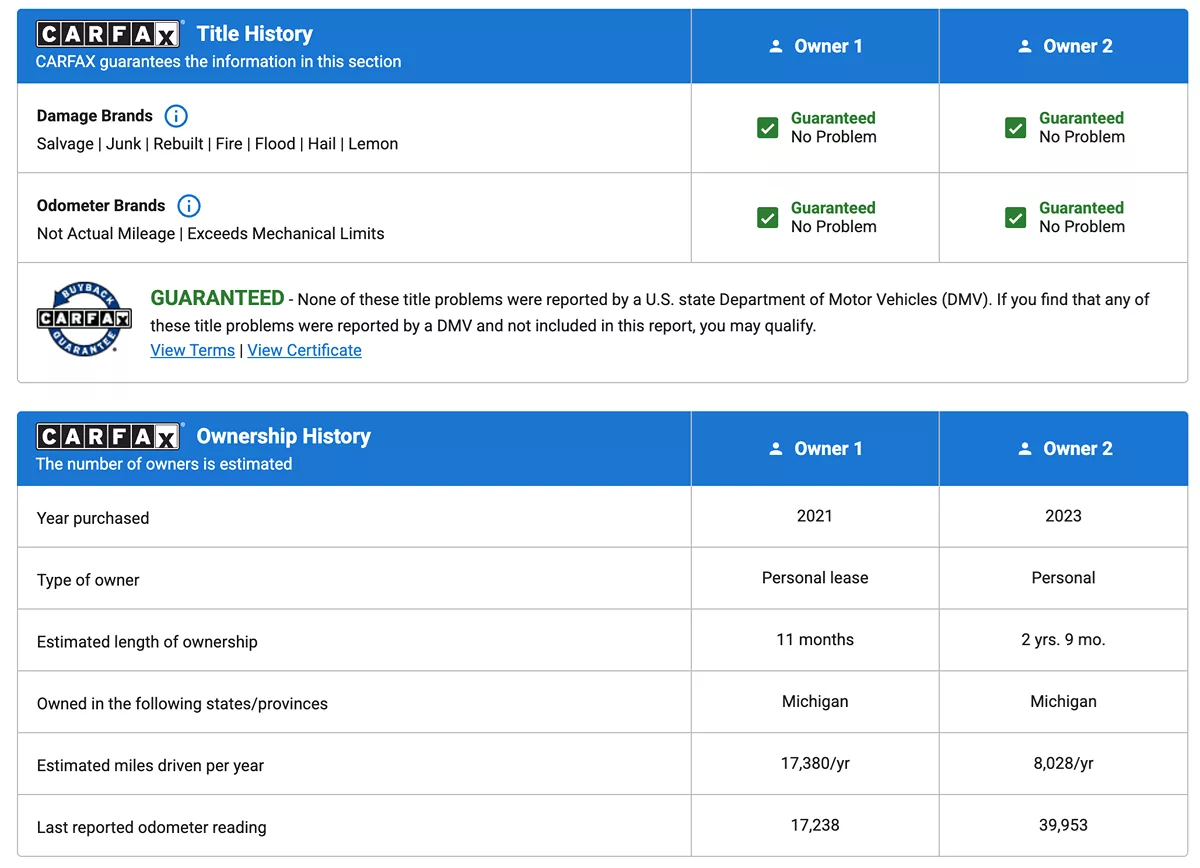
Task: Click the CARFAX logo in Ownership History header
Action: click(108, 437)
